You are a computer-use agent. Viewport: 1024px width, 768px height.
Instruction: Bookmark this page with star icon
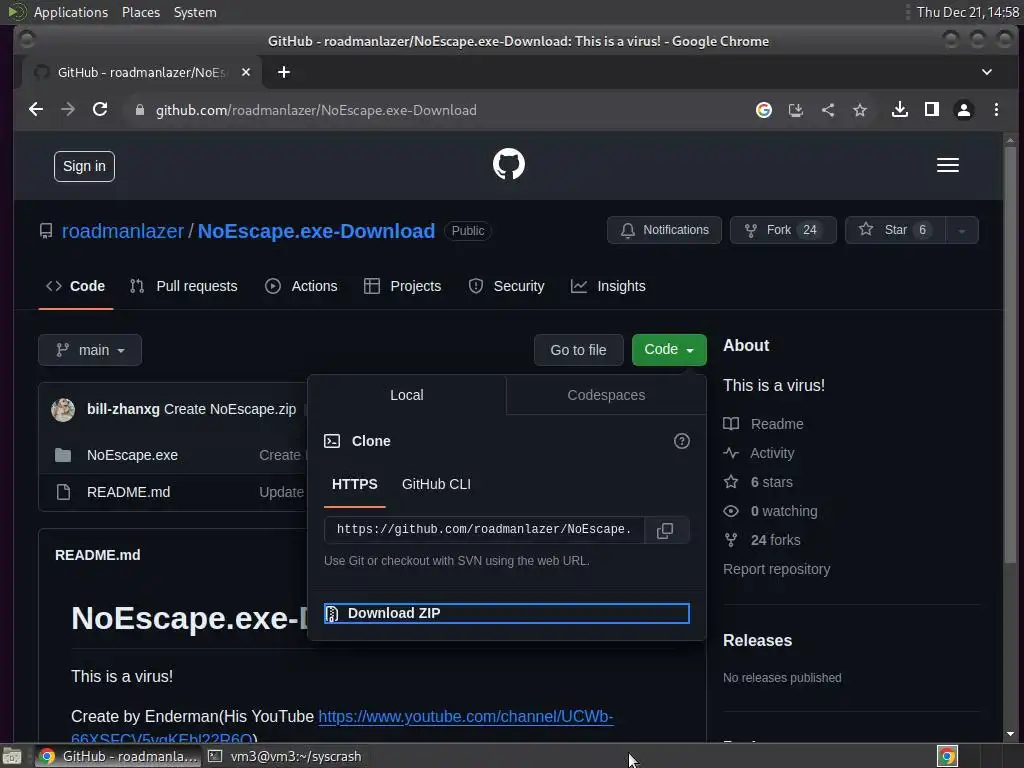pyautogui.click(x=860, y=110)
